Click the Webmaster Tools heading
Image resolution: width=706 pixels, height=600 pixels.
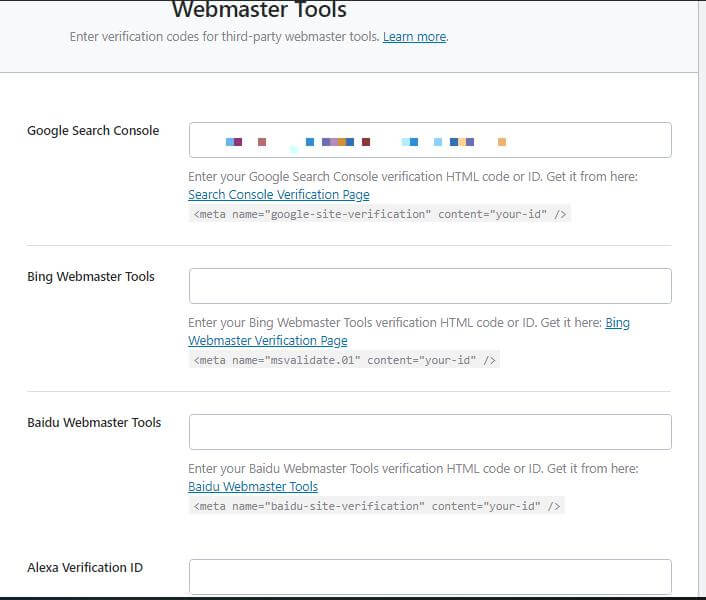click(x=259, y=9)
